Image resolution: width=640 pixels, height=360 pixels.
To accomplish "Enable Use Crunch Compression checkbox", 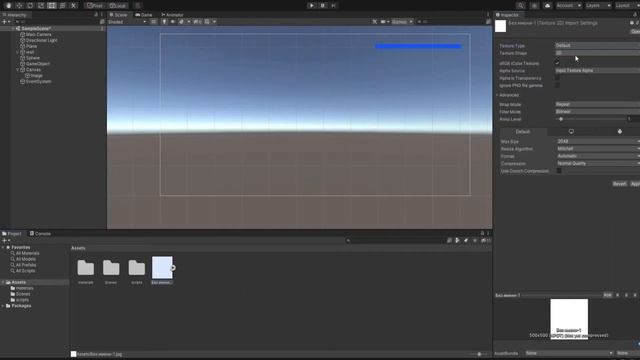I will (559, 171).
